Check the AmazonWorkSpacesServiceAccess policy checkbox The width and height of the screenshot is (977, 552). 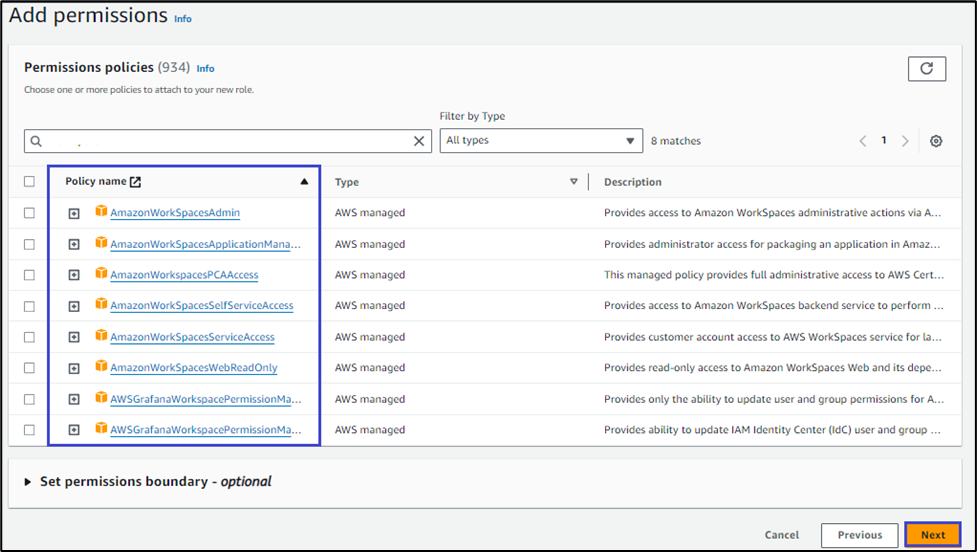[29, 337]
